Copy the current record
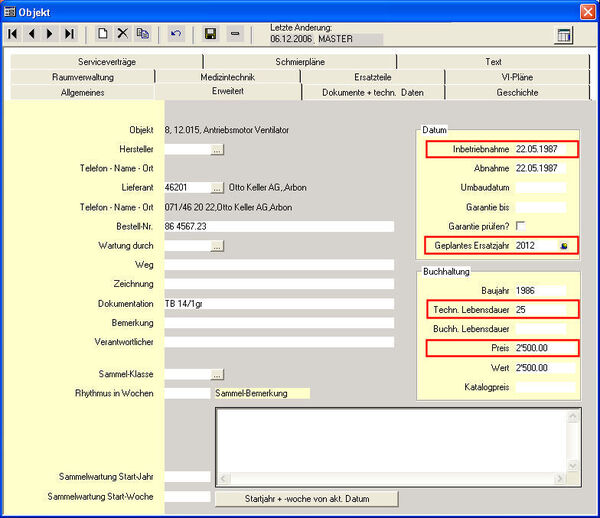600x518 pixels. click(x=142, y=34)
